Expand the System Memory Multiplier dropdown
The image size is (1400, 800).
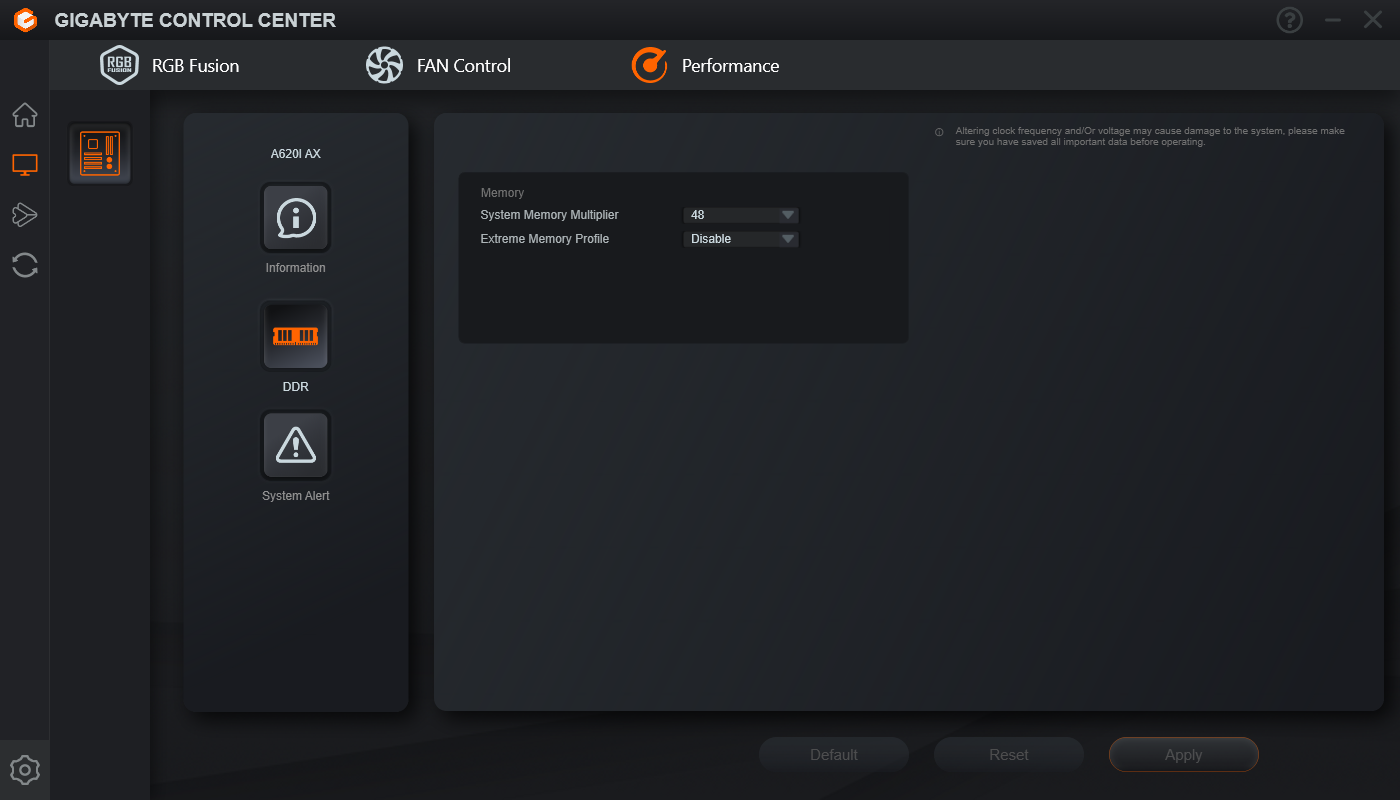click(741, 215)
